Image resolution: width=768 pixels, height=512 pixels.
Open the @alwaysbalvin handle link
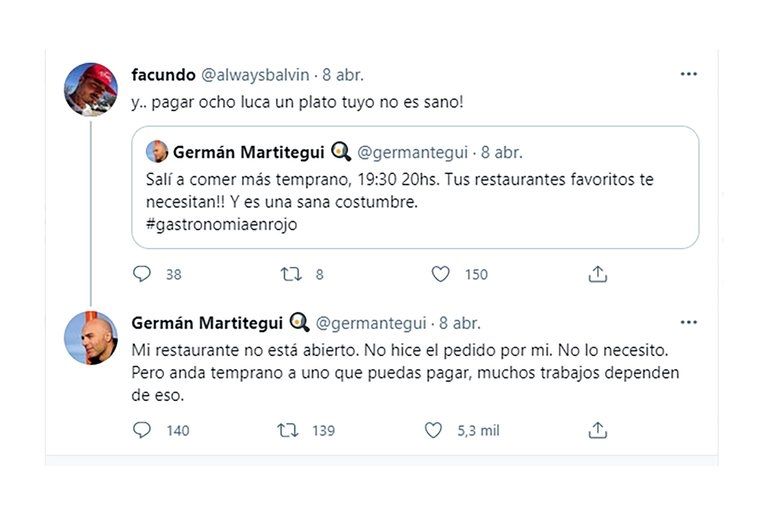[x=257, y=75]
